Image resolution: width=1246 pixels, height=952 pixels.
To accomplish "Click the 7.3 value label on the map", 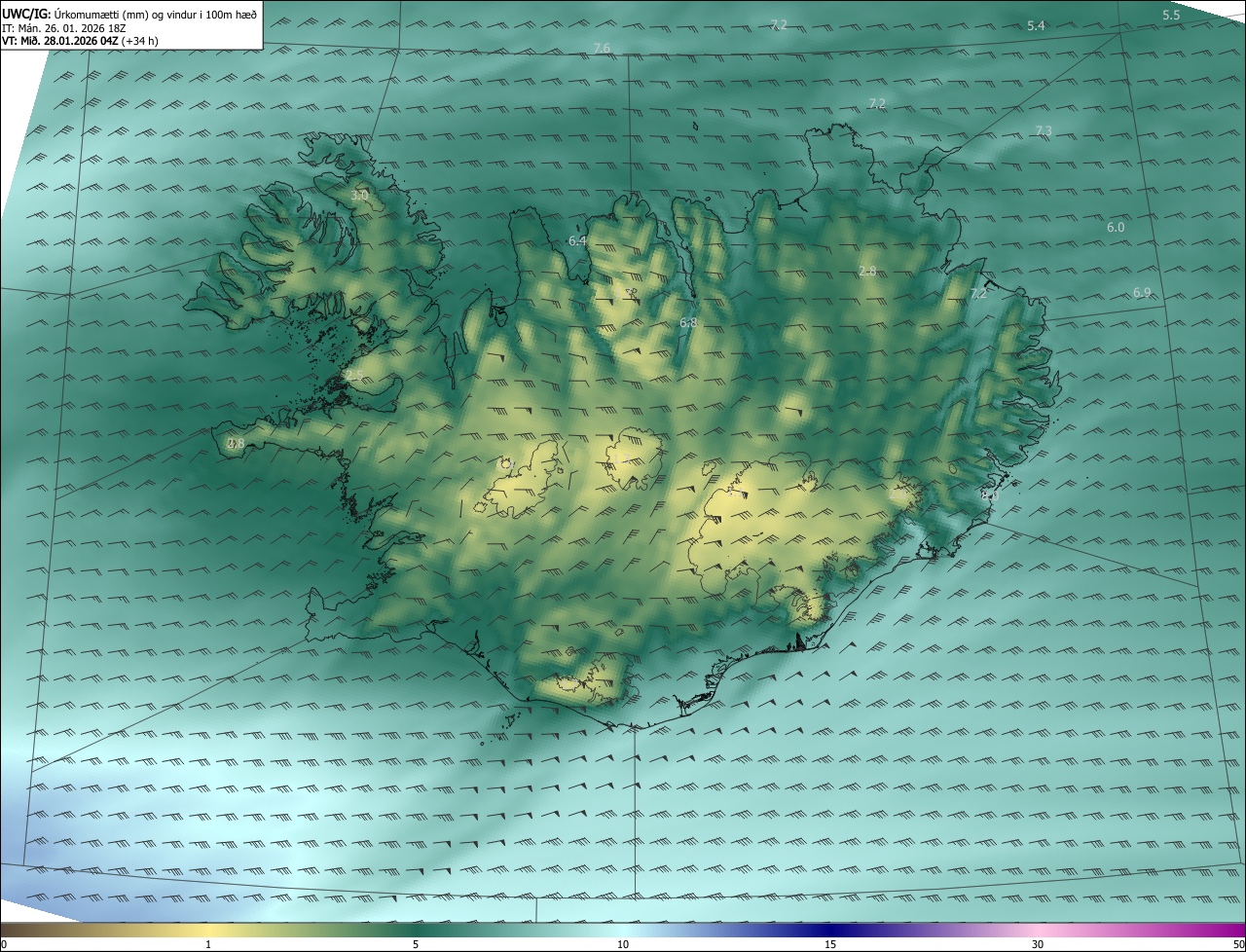I will [x=1044, y=130].
